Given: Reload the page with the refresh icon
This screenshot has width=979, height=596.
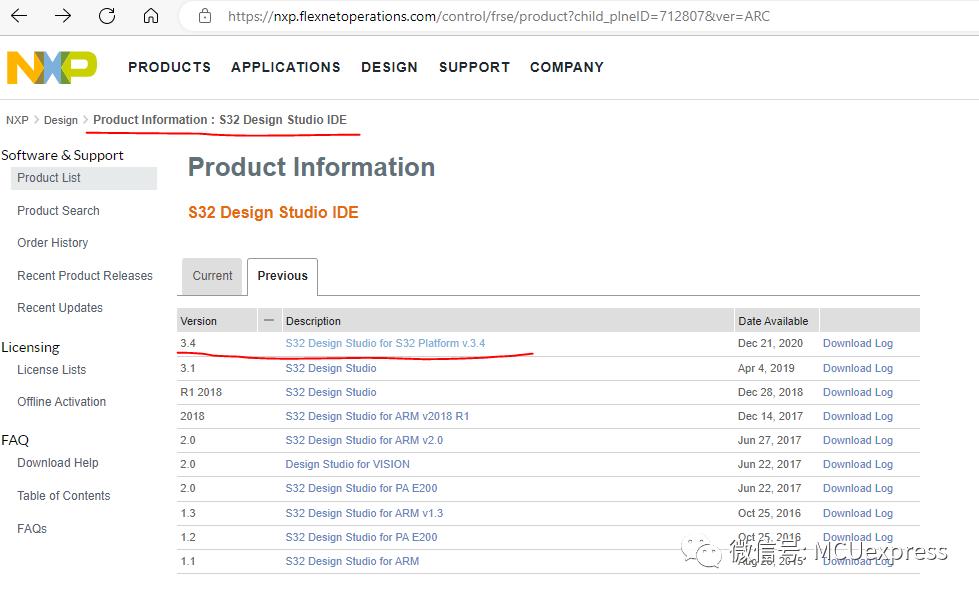Looking at the screenshot, I should point(107,16).
